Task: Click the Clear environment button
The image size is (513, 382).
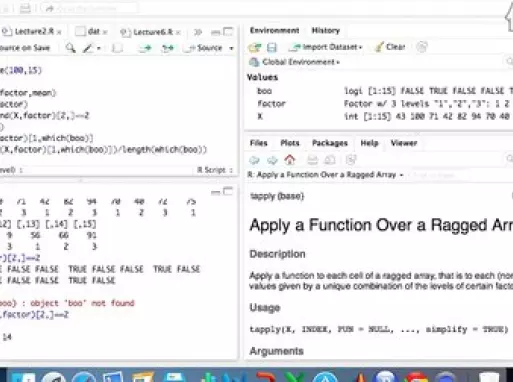Action: pyautogui.click(x=390, y=47)
